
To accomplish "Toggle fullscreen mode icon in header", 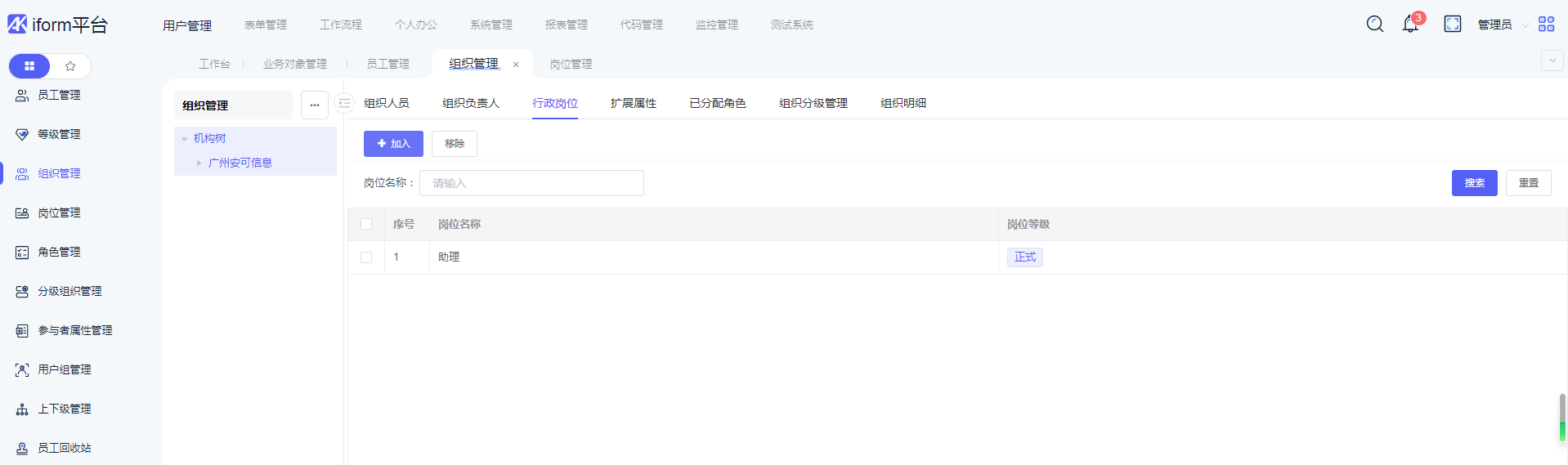I will pos(1453,25).
